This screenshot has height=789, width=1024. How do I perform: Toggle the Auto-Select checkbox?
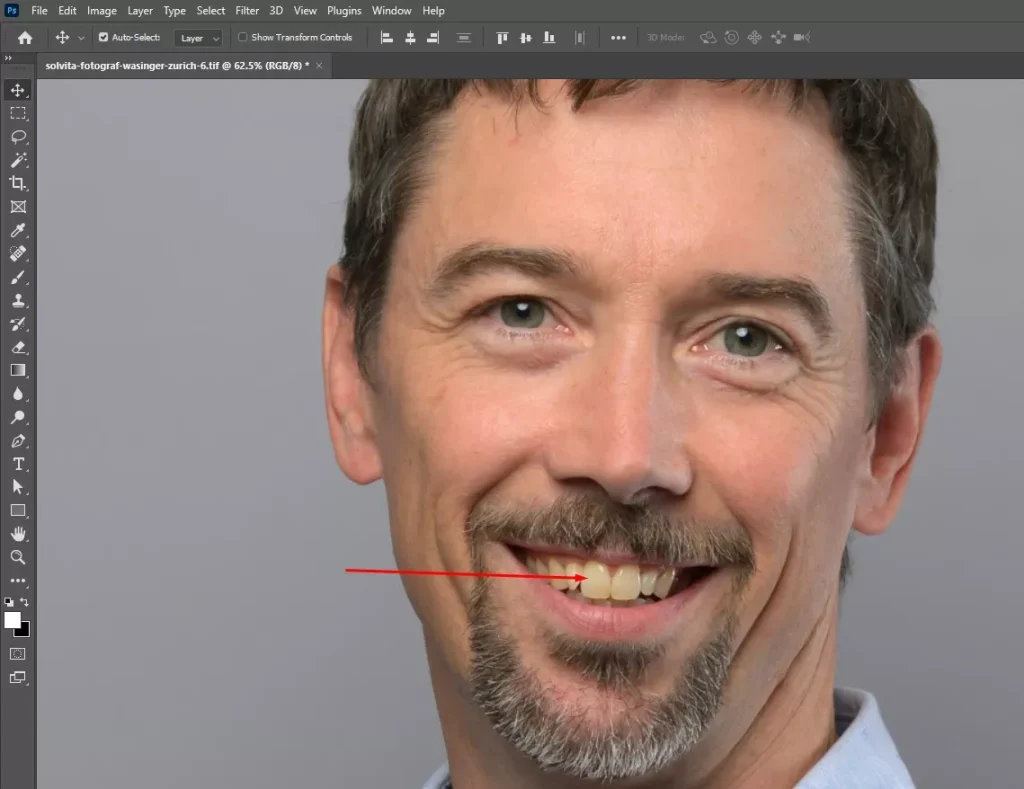[x=104, y=36]
